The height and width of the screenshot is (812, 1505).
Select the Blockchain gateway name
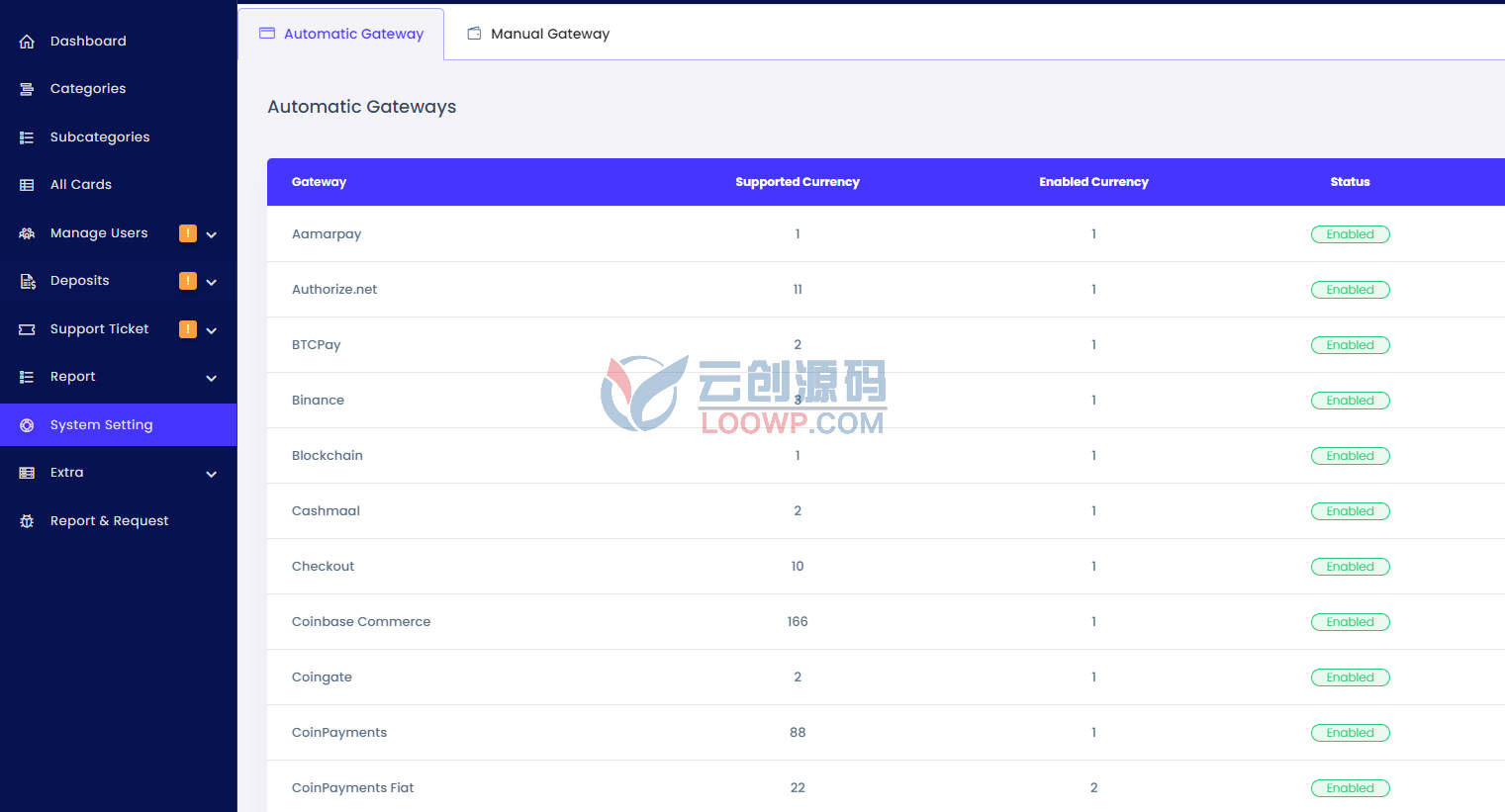click(x=328, y=456)
